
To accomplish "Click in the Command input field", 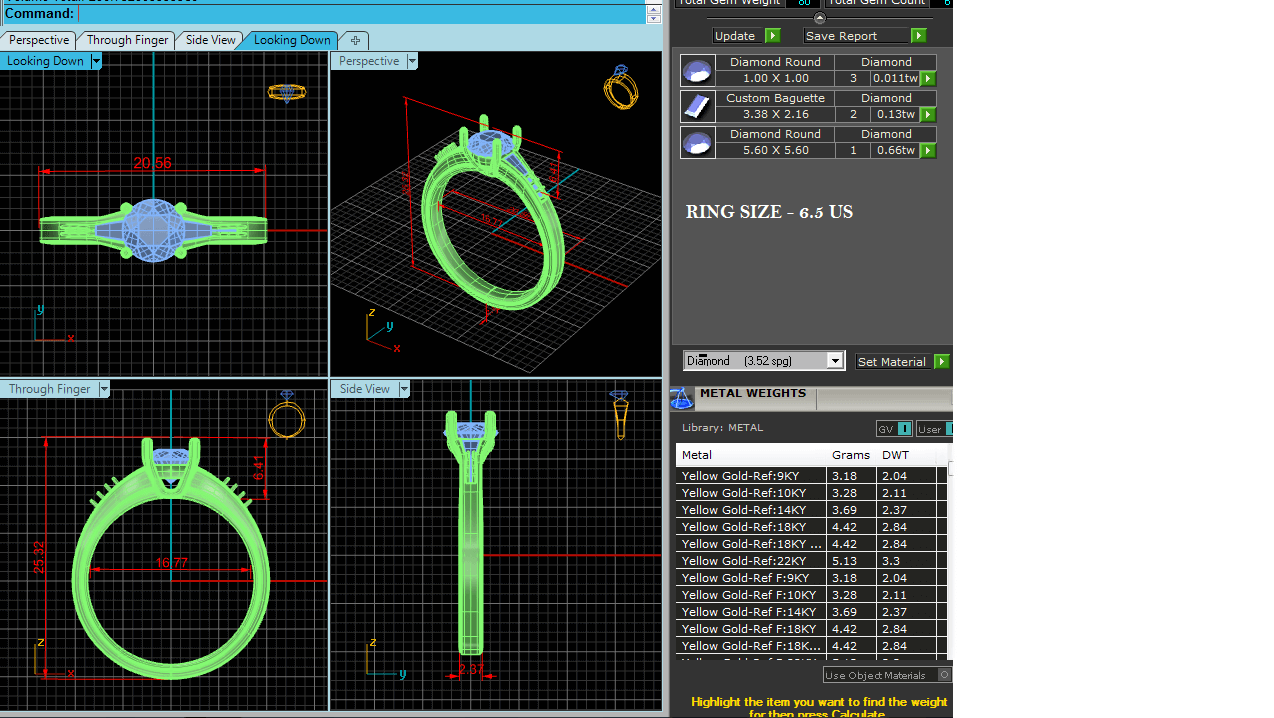I will [361, 14].
